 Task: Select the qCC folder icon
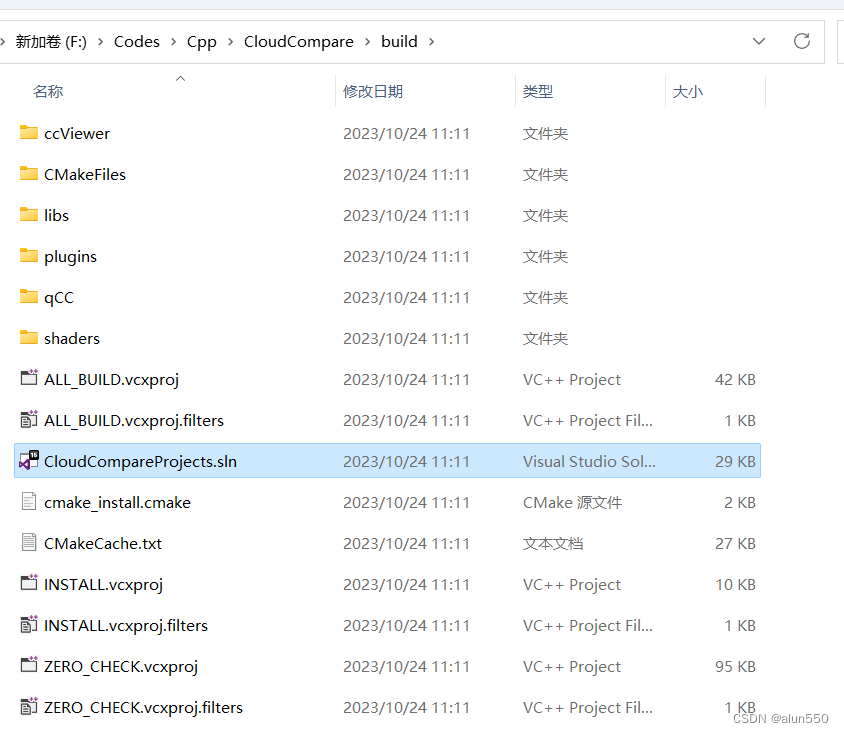point(29,296)
